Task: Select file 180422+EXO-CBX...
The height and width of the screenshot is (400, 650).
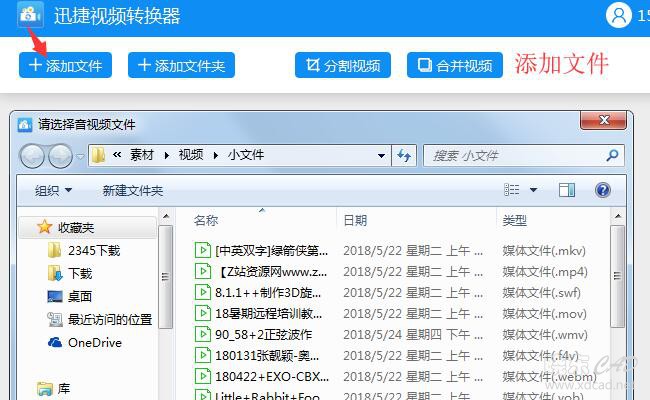Action: [272, 376]
